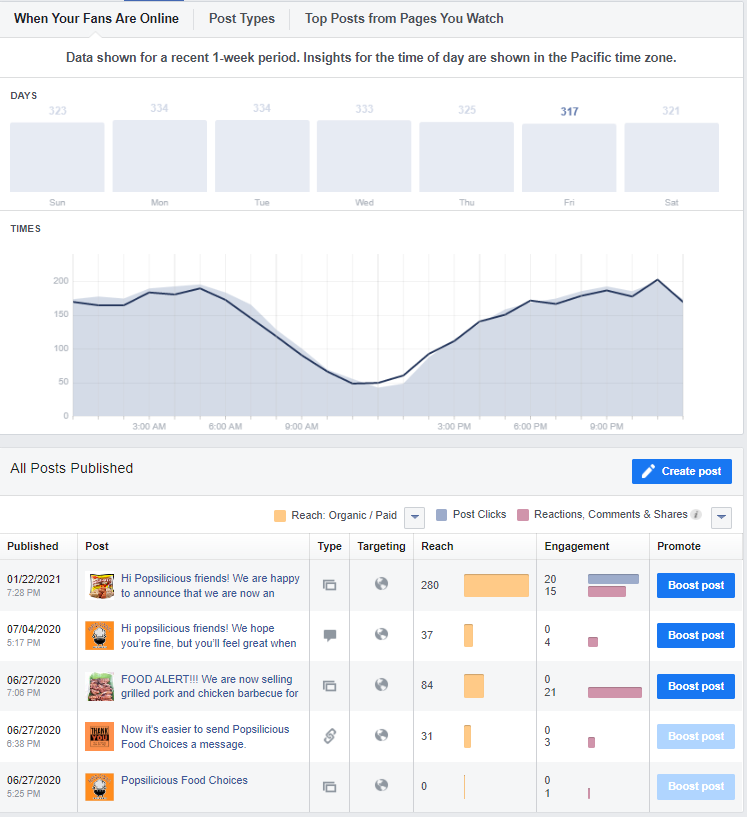Click the Create post button
The width and height of the screenshot is (747, 817).
(682, 471)
